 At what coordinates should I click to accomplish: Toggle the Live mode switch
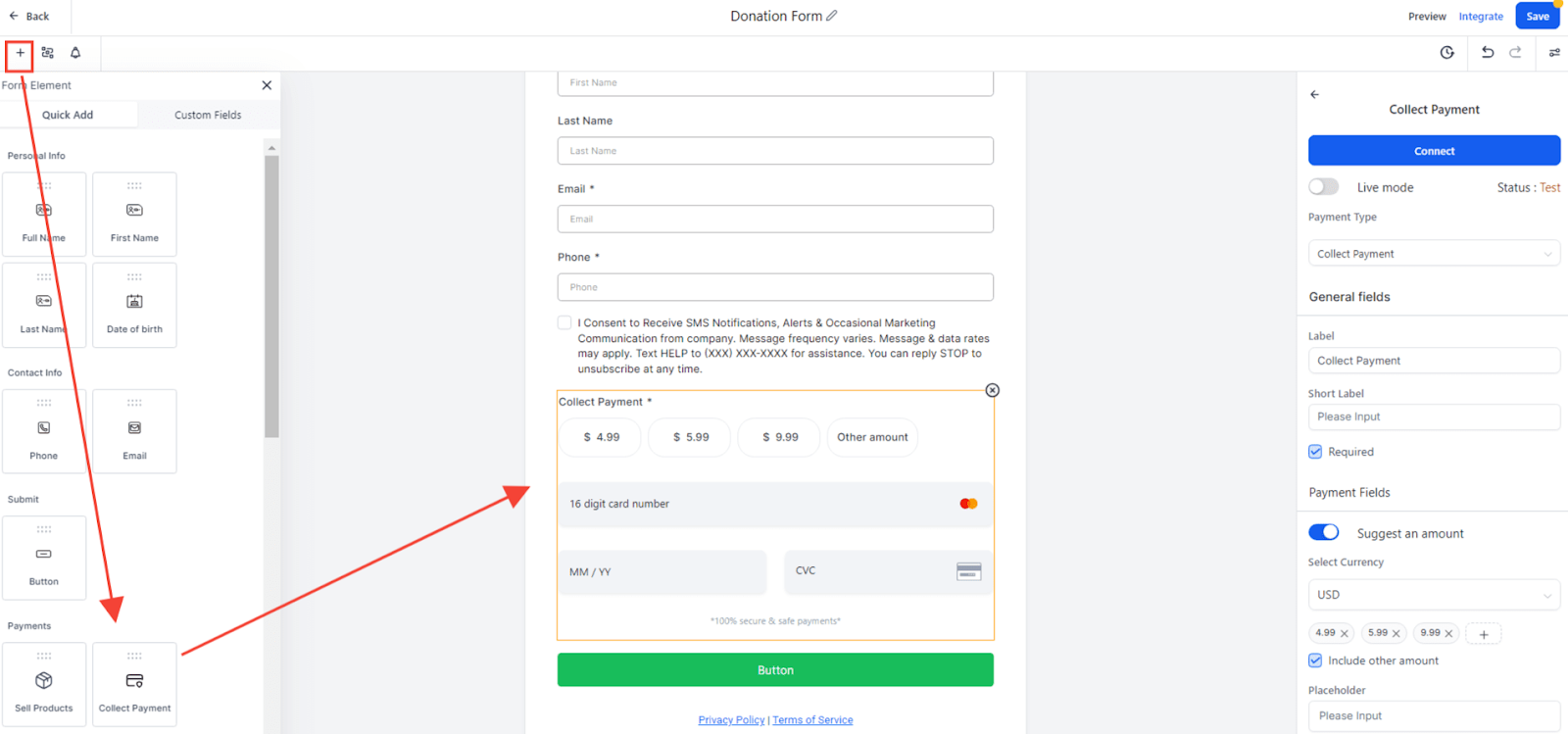(1323, 187)
